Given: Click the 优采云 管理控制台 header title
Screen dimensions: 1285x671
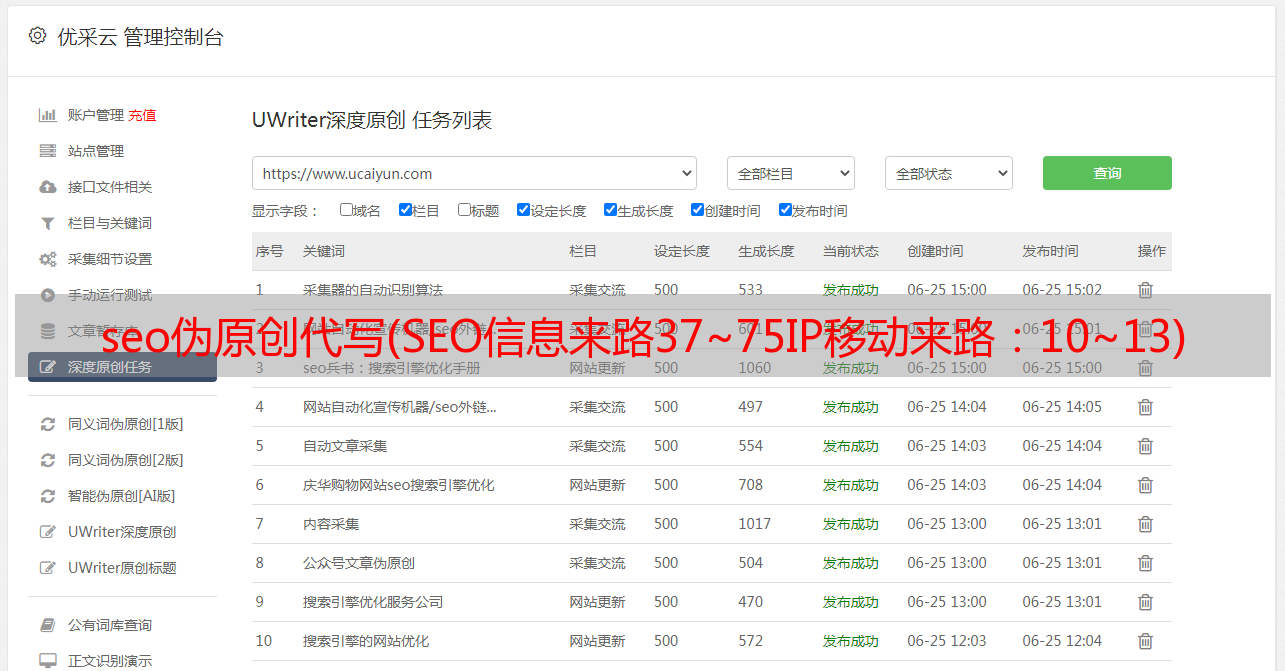Looking at the screenshot, I should click(x=140, y=37).
